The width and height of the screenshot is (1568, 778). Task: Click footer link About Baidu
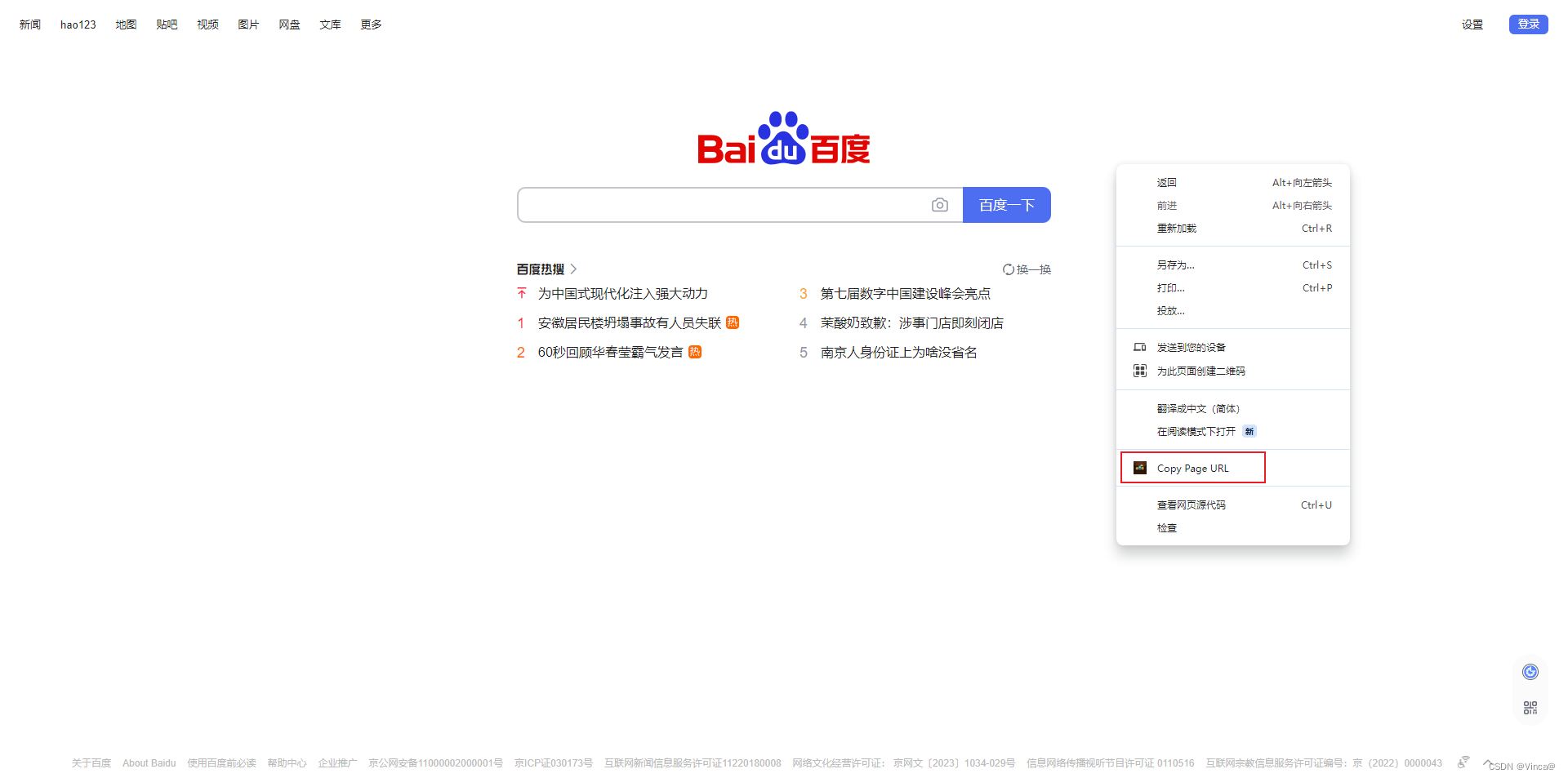coord(149,763)
